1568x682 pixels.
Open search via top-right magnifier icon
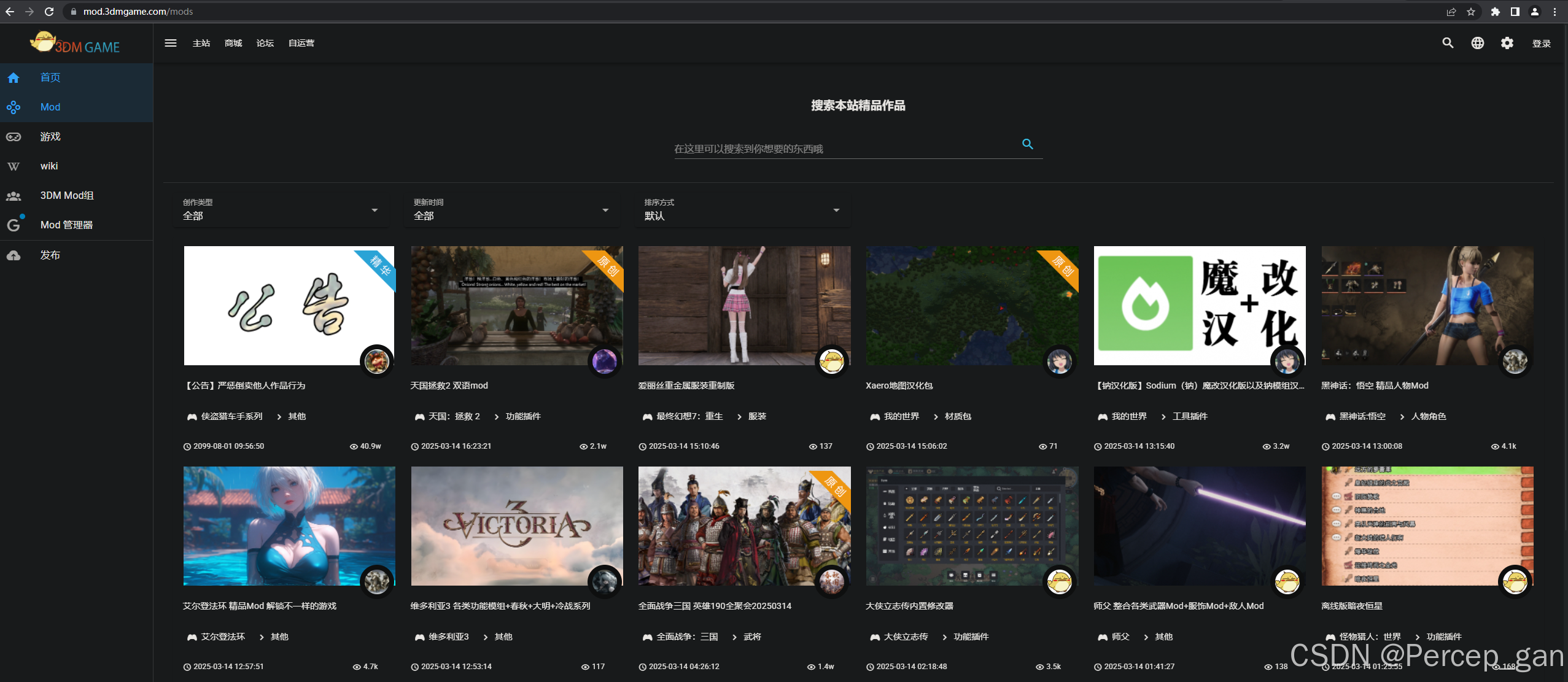click(1448, 43)
